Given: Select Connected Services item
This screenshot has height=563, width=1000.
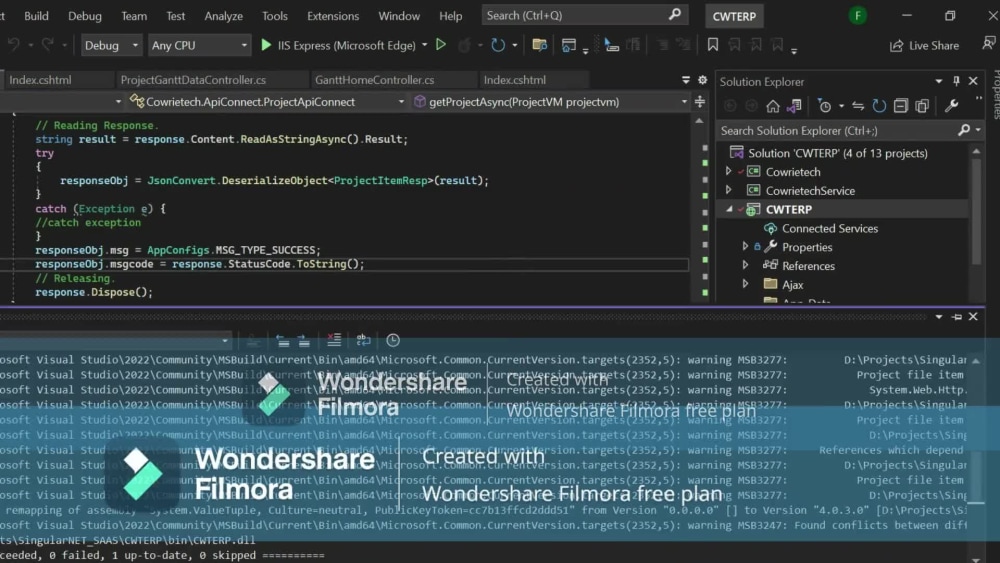Looking at the screenshot, I should pos(830,228).
